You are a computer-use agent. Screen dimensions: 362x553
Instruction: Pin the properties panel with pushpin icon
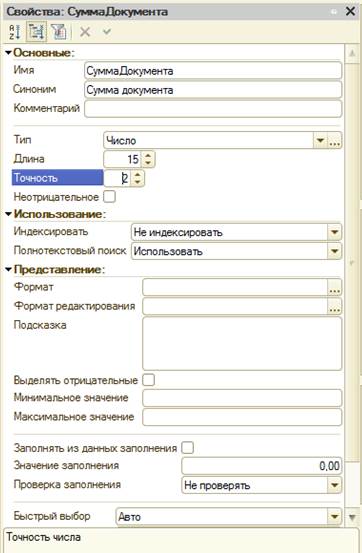point(333,12)
